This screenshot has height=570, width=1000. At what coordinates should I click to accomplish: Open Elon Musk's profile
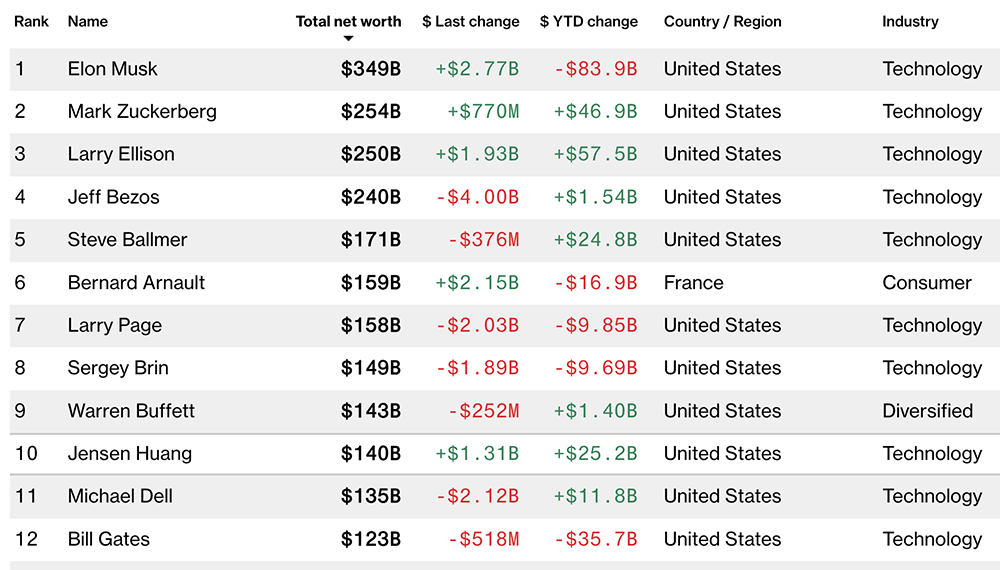pos(113,69)
